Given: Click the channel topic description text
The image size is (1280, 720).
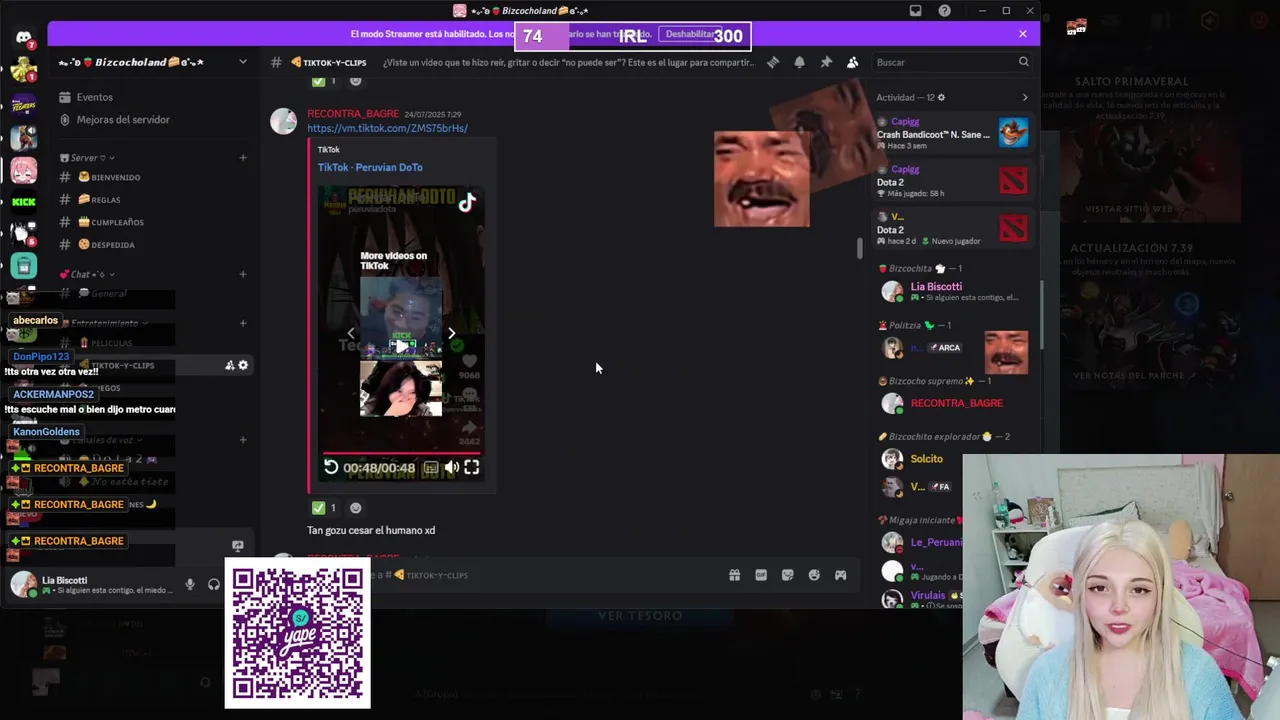Looking at the screenshot, I should point(569,62).
